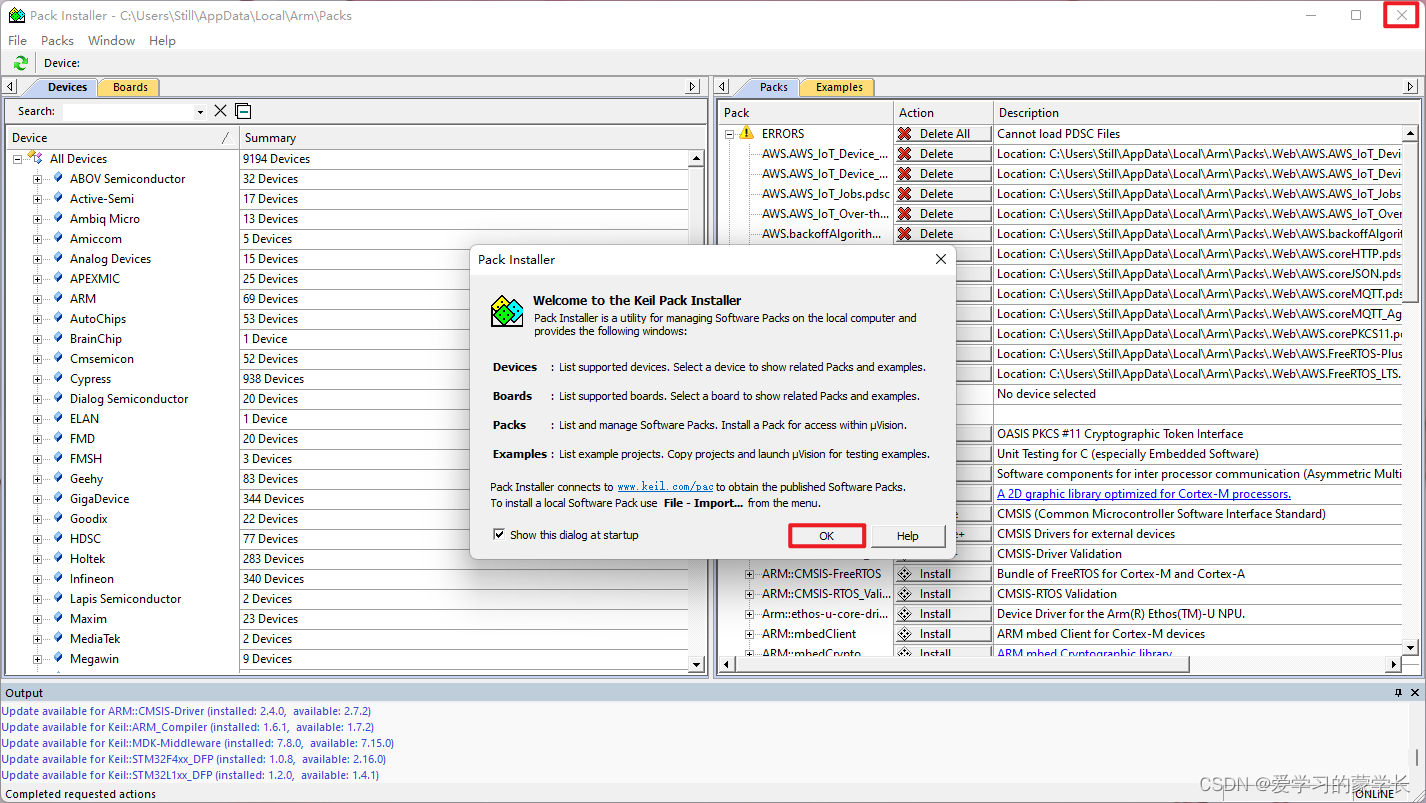Switch to the Boards tab
This screenshot has height=803, width=1426.
pyautogui.click(x=130, y=87)
